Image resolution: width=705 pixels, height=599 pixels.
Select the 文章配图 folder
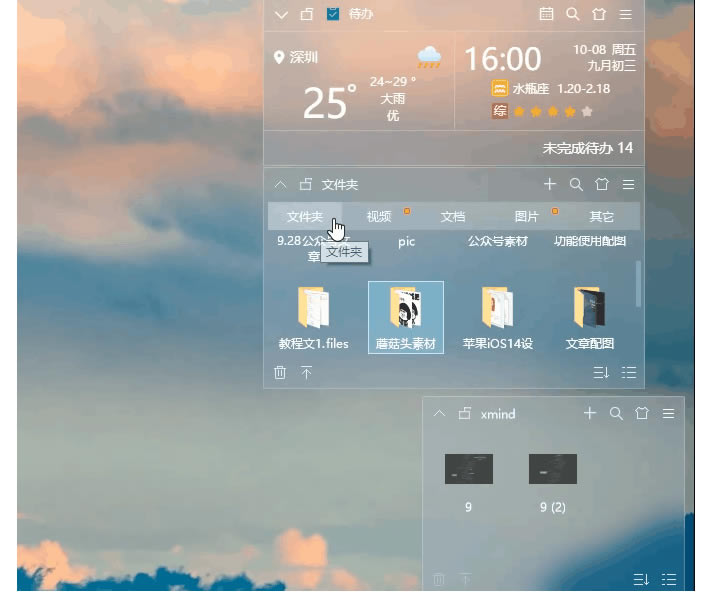point(589,318)
